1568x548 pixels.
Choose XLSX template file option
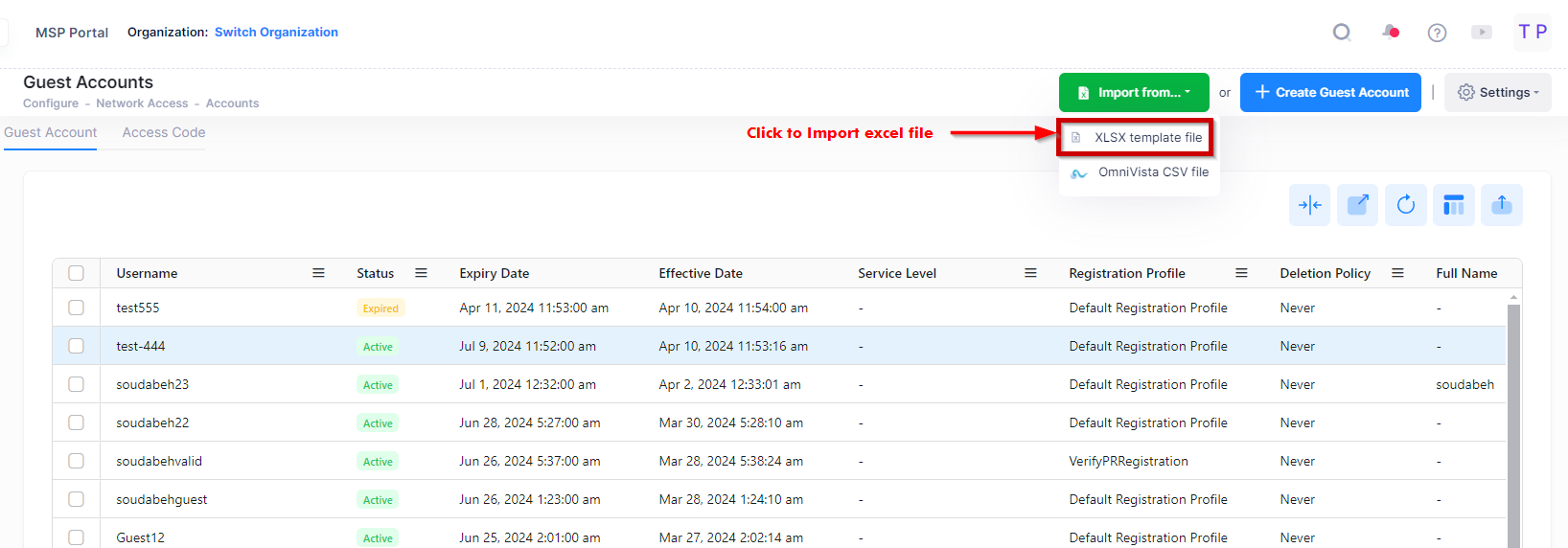tap(1147, 138)
